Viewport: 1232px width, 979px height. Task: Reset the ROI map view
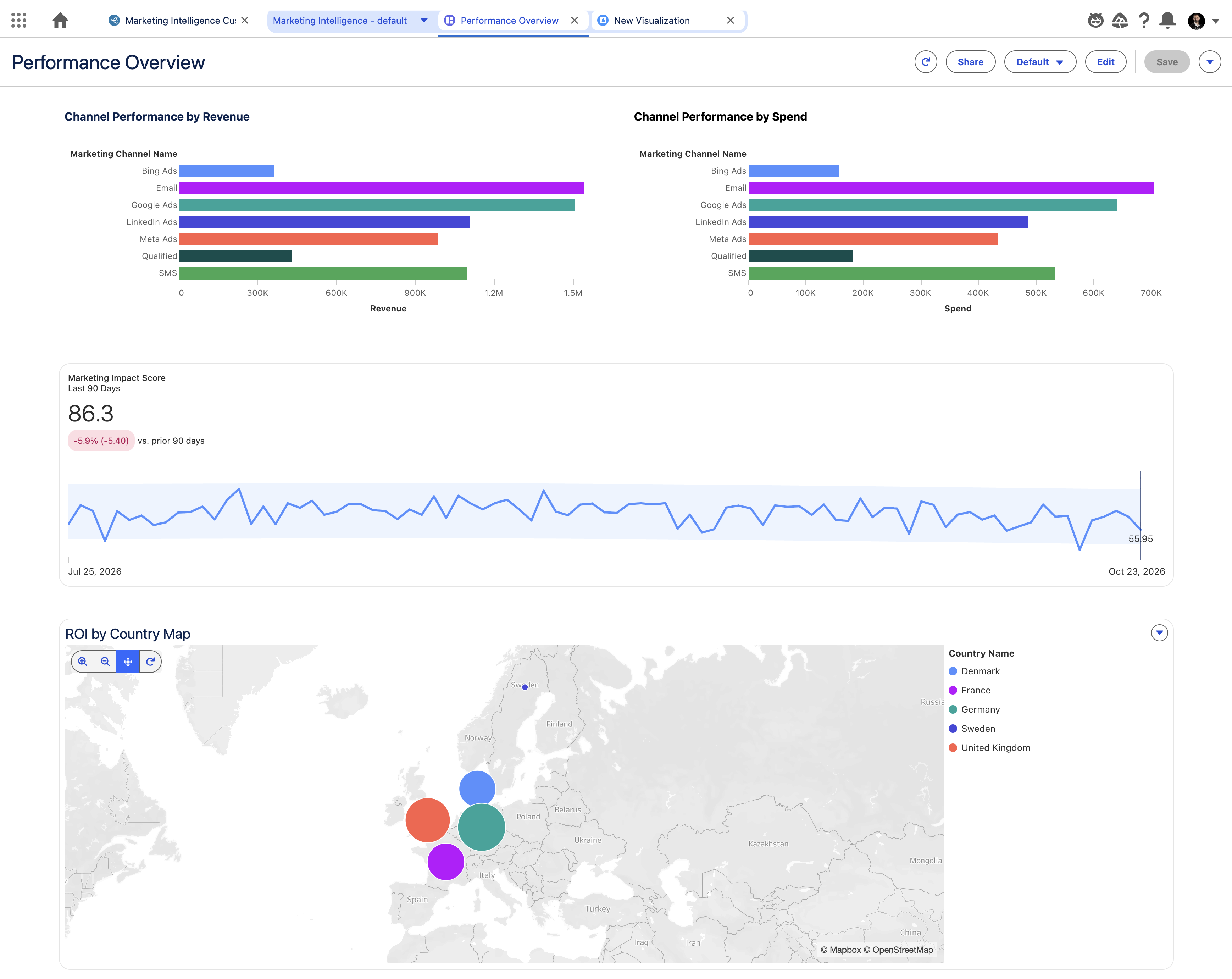coord(150,661)
